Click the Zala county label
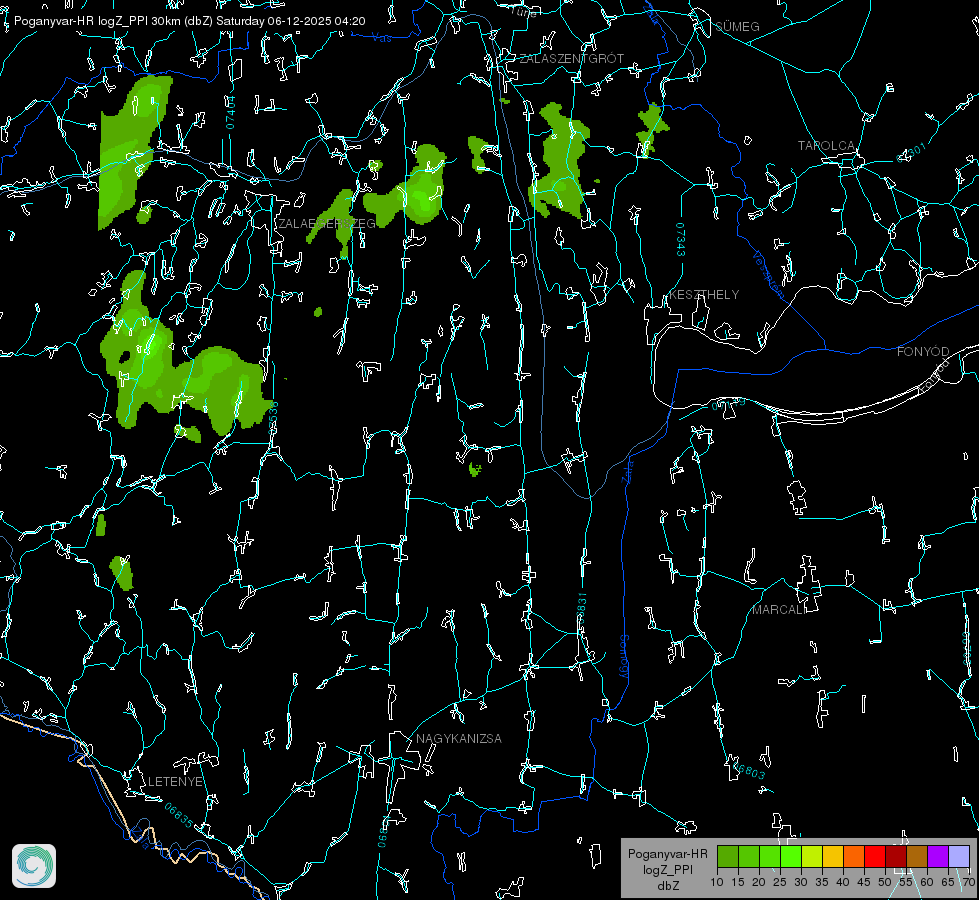Screen dimensions: 979x900 click(x=627, y=470)
